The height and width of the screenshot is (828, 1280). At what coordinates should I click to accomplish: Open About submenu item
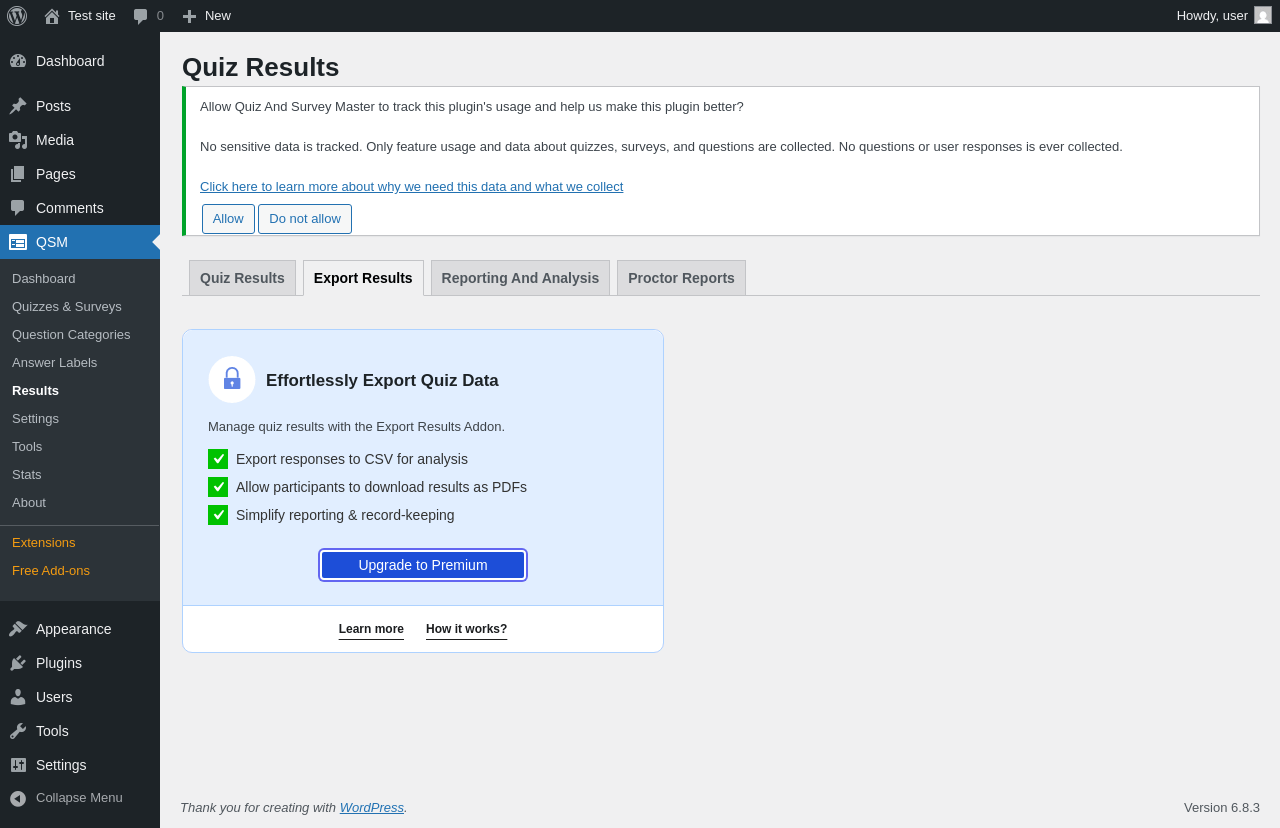[x=80, y=503]
